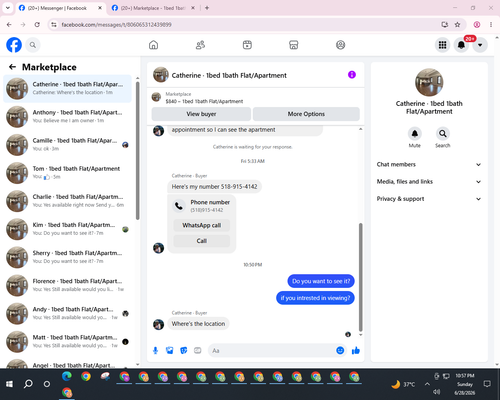Viewport: 500px width, 400px height.
Task: Open the sticker picker icon
Action: tap(184, 350)
